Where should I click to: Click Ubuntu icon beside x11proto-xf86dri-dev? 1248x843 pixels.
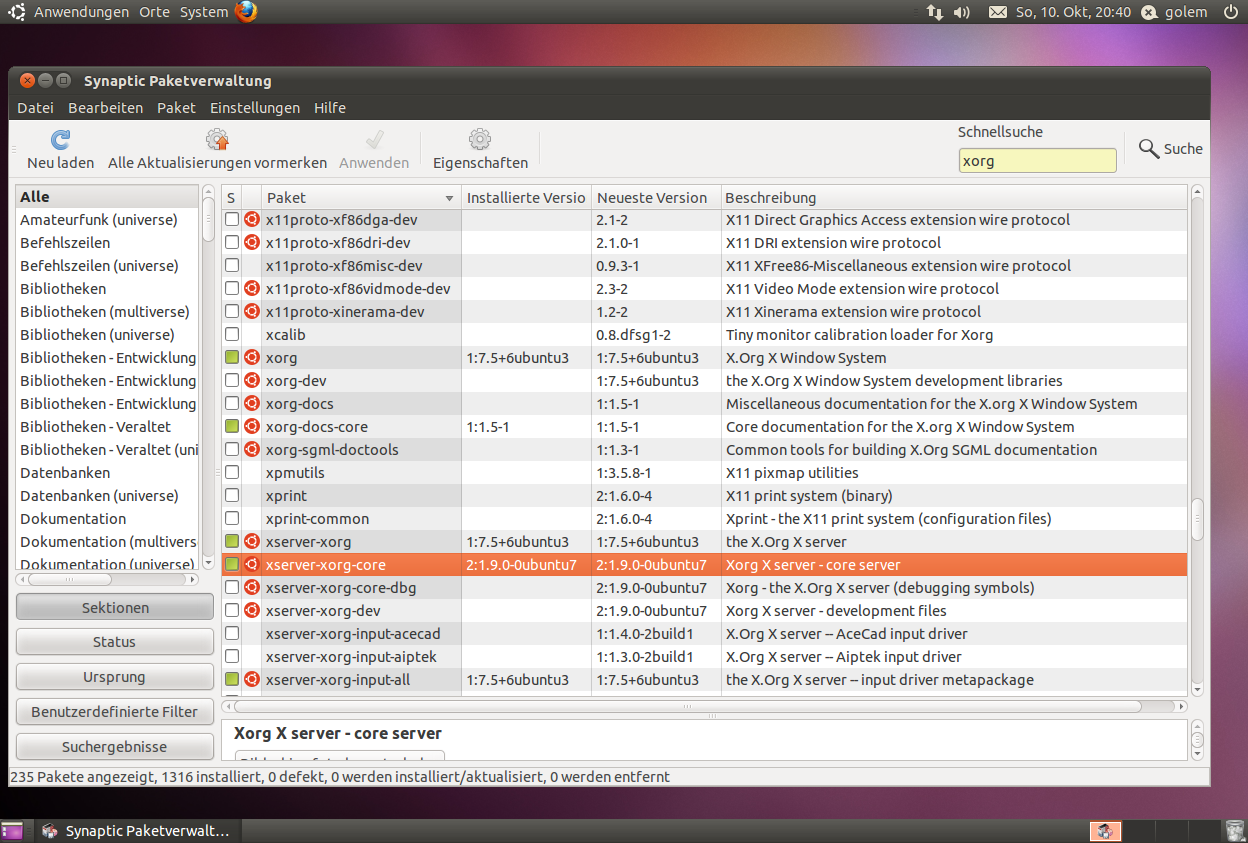tap(252, 243)
